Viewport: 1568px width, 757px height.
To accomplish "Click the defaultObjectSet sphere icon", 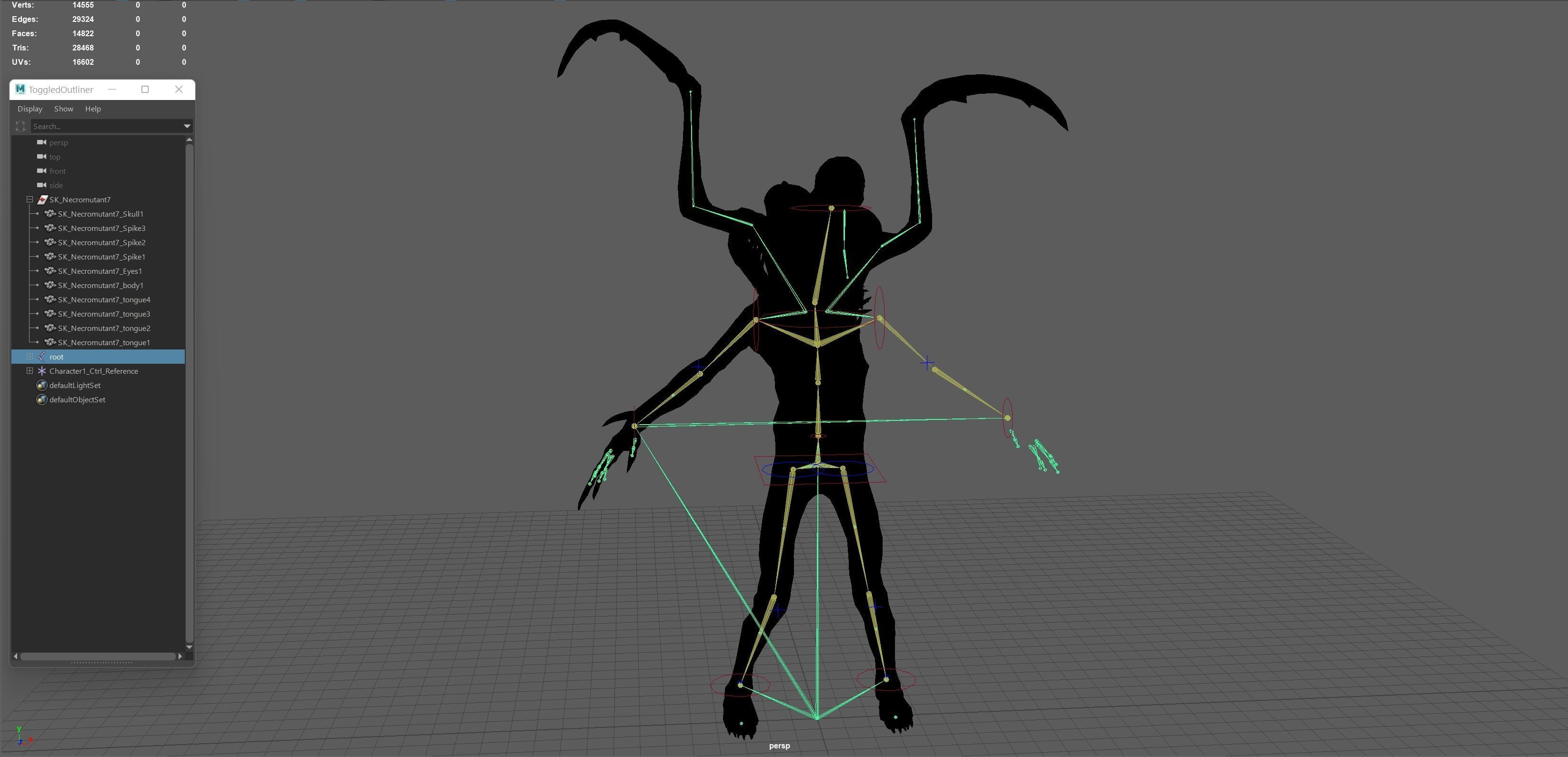I will [x=41, y=400].
